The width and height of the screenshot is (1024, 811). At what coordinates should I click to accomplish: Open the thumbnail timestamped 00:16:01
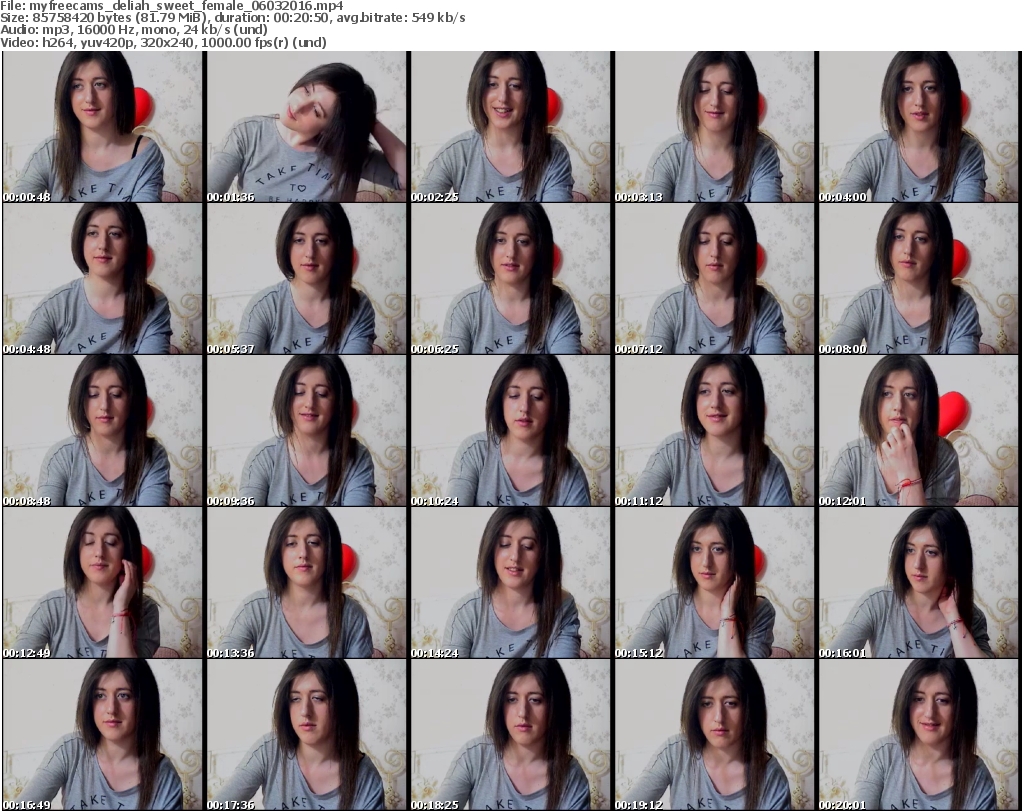[919, 582]
